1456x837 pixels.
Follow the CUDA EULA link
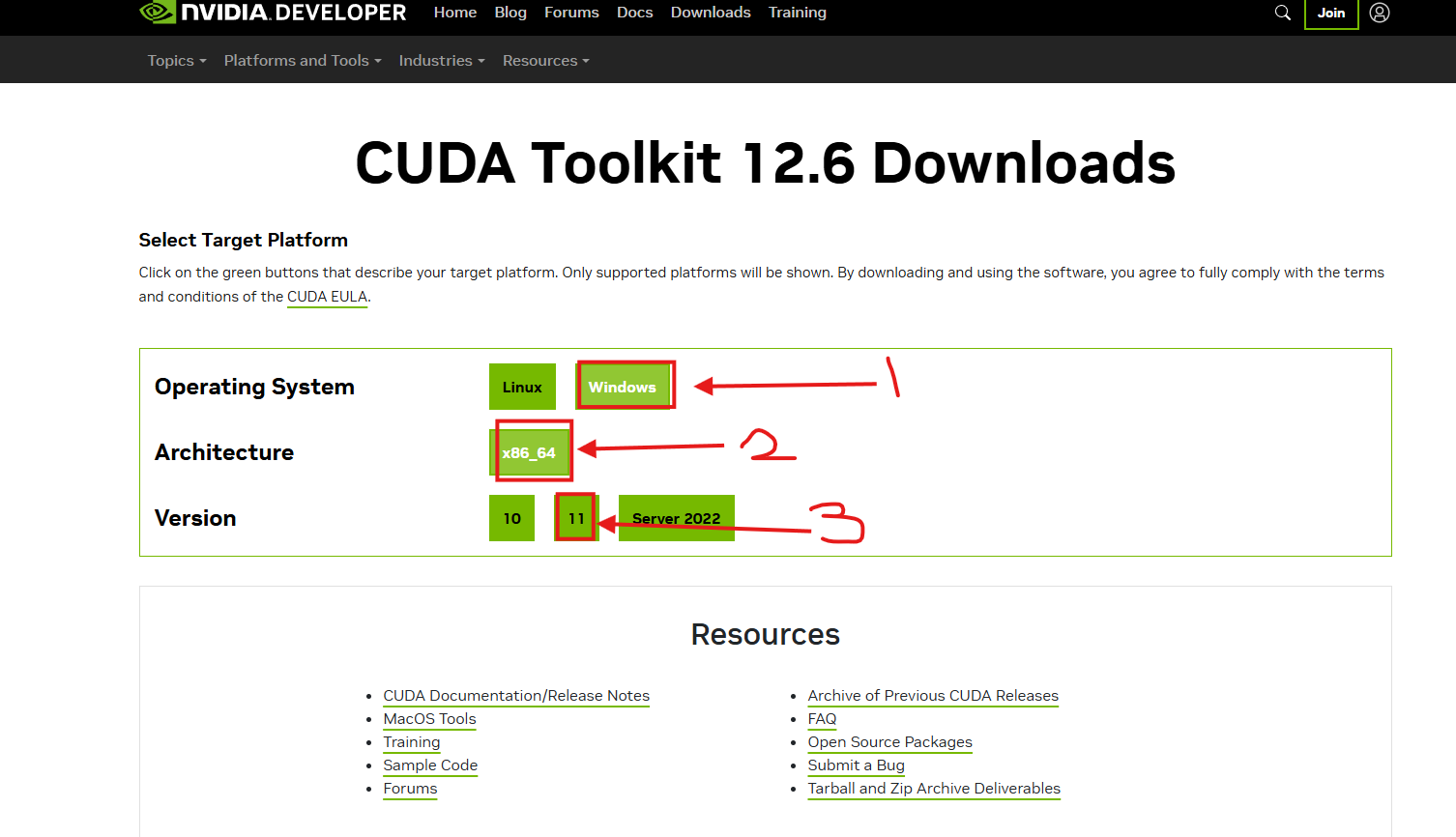click(328, 297)
